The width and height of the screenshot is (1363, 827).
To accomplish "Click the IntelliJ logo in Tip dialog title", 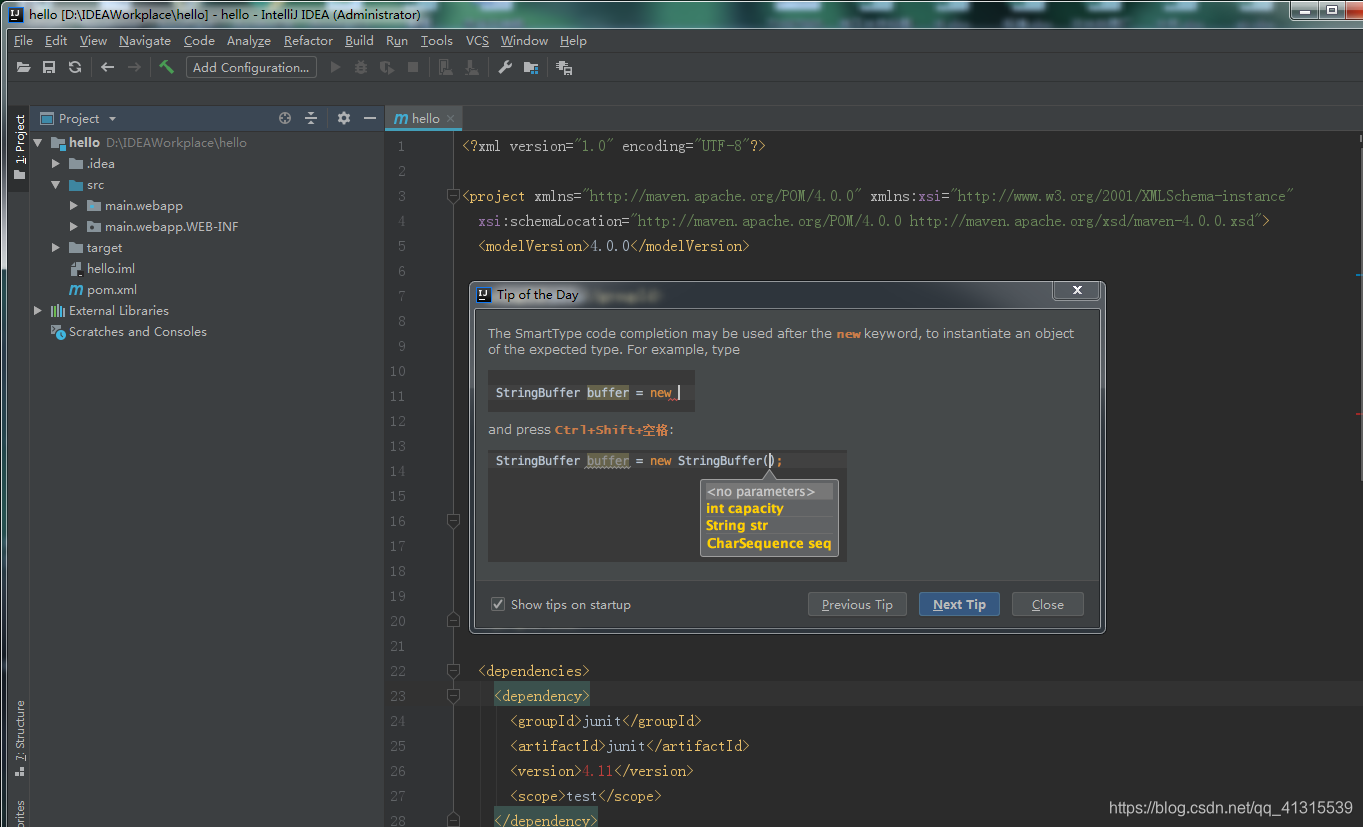I will 483,295.
